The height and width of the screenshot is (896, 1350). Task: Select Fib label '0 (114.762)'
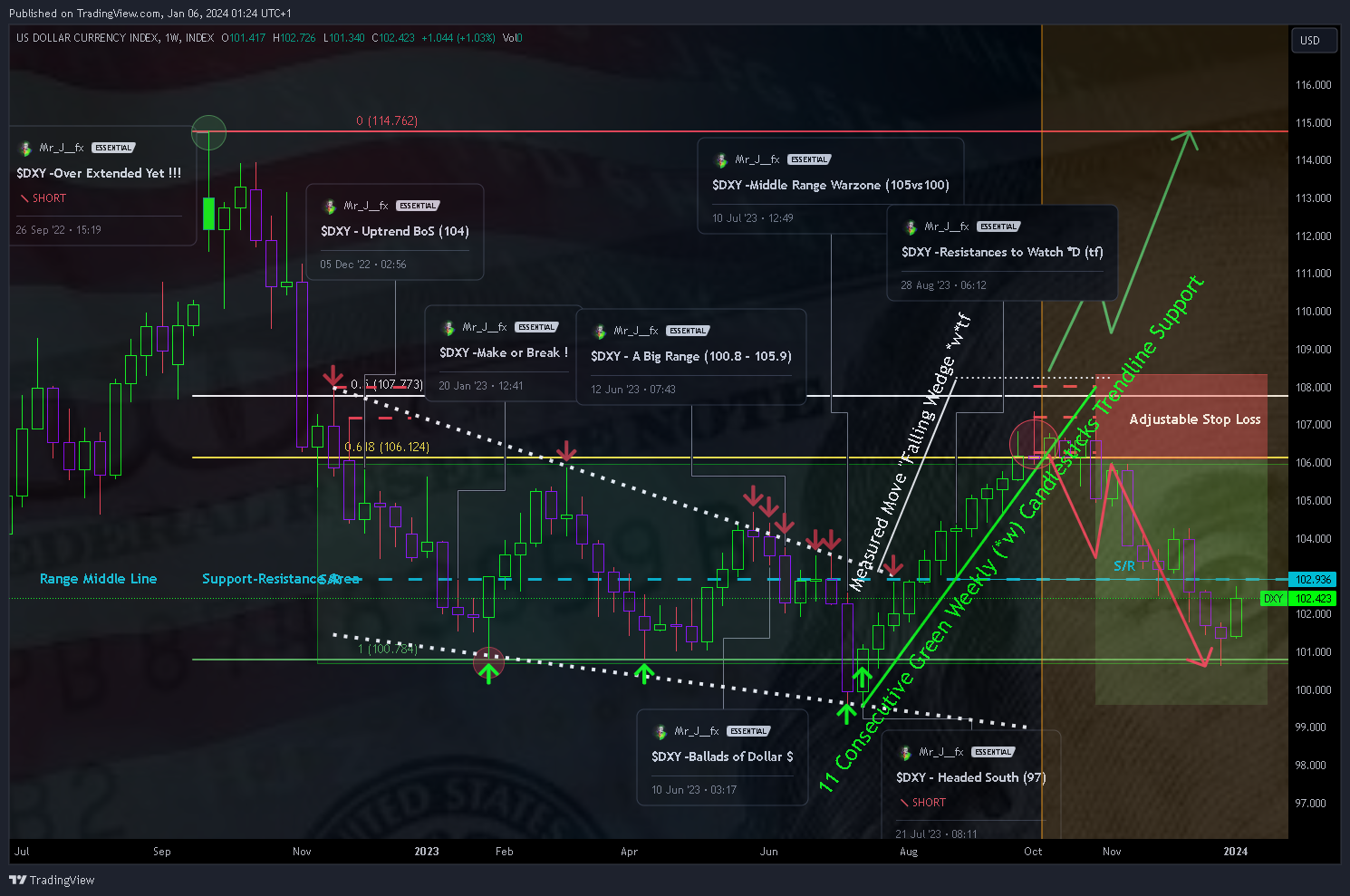387,120
